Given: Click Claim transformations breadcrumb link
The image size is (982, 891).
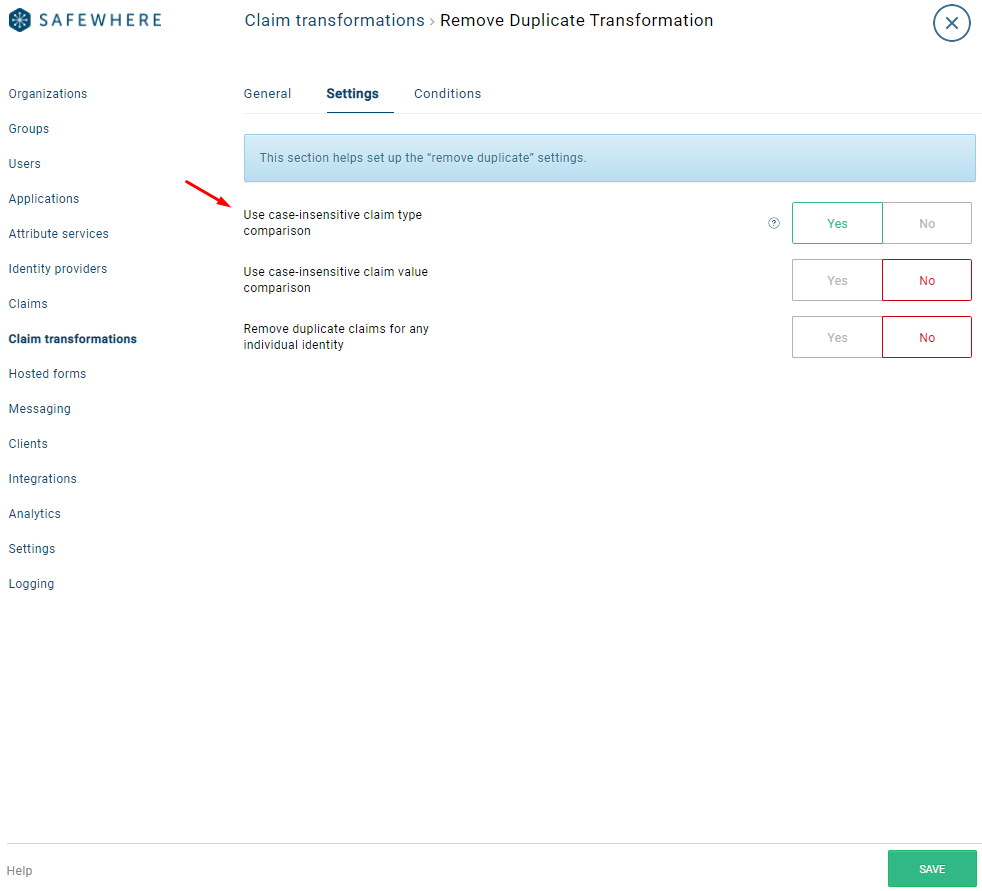Looking at the screenshot, I should click(334, 21).
